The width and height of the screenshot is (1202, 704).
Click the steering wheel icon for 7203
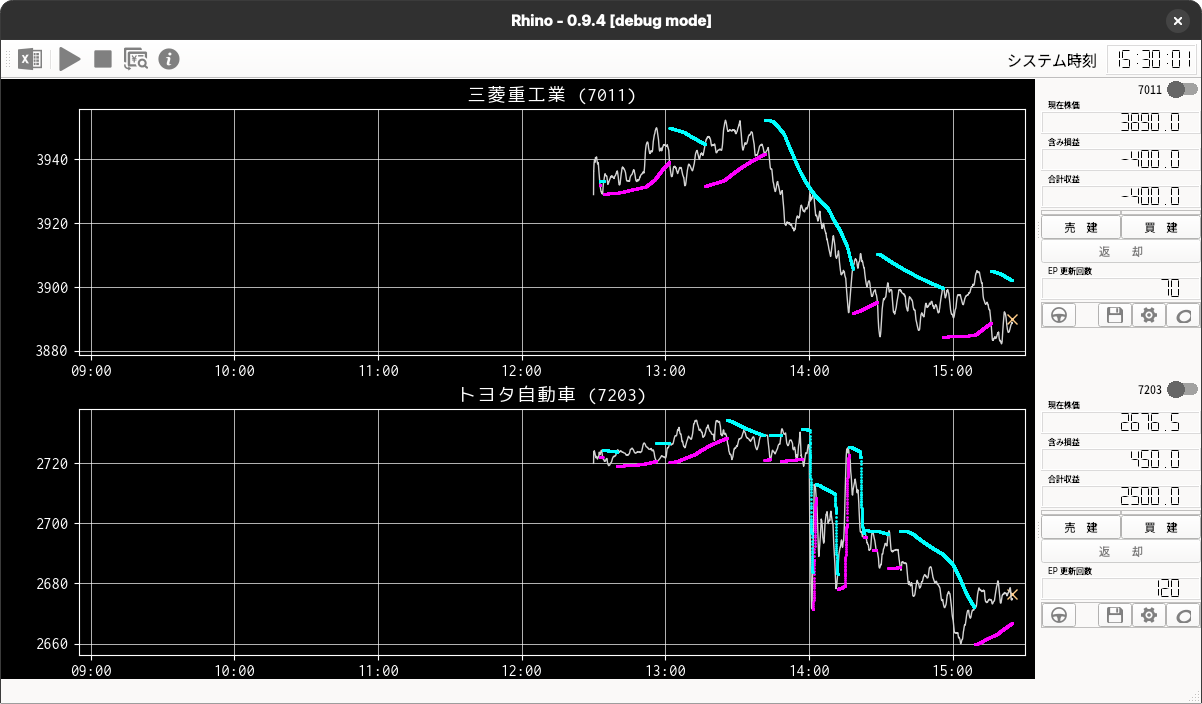click(1059, 615)
